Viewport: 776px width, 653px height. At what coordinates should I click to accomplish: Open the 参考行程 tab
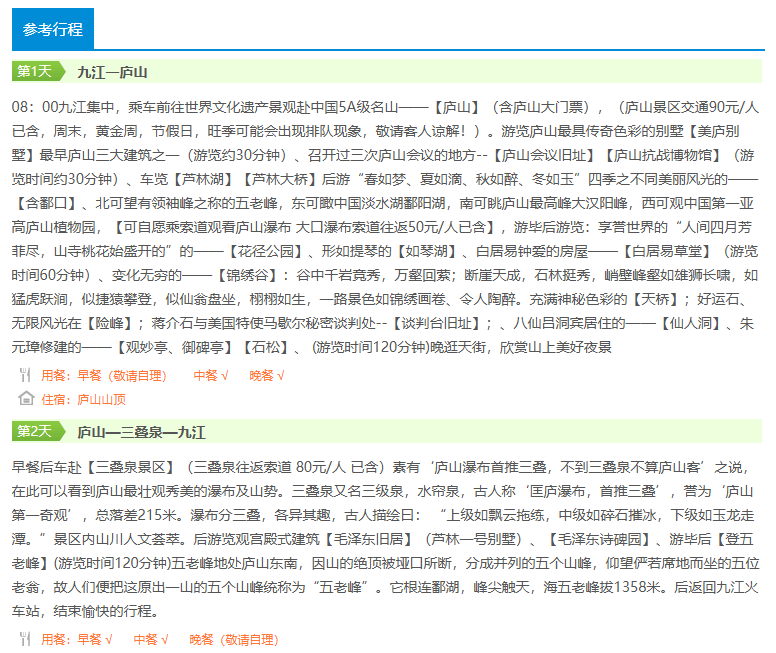coord(52,29)
